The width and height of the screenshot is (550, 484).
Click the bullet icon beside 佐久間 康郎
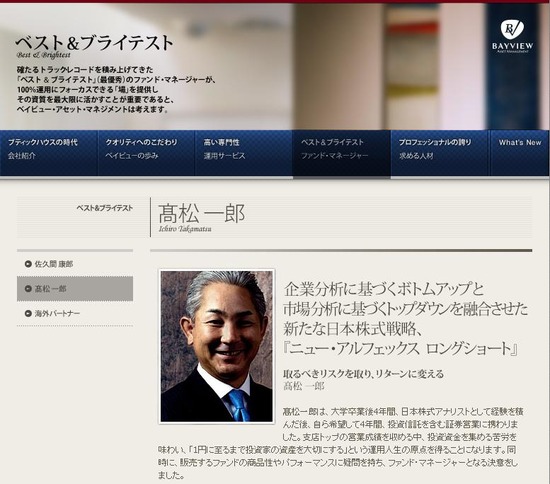[x=28, y=264]
